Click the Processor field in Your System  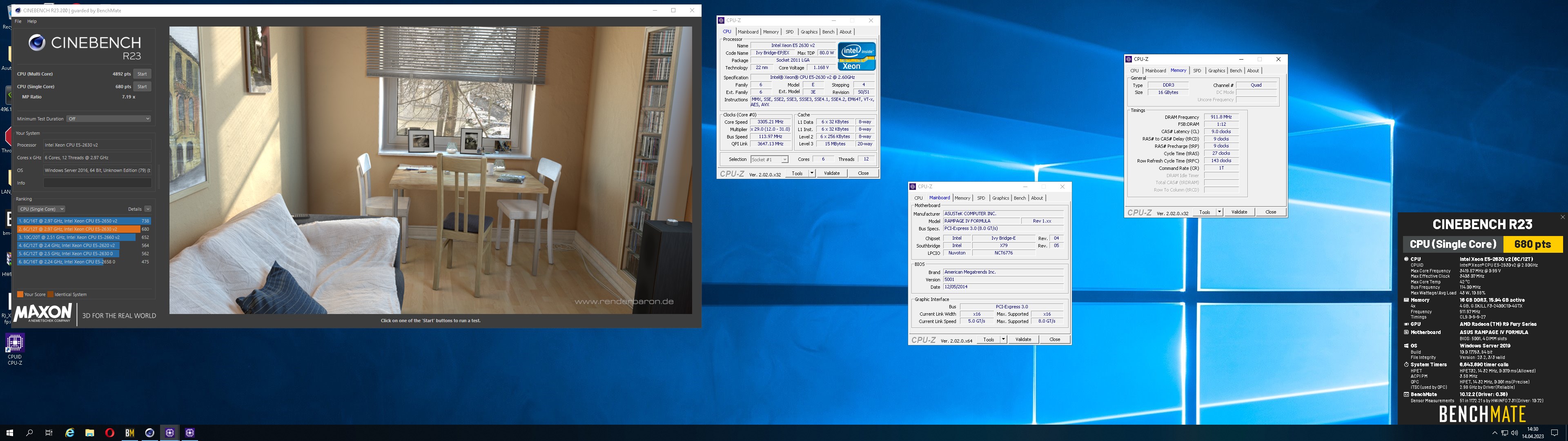97,145
